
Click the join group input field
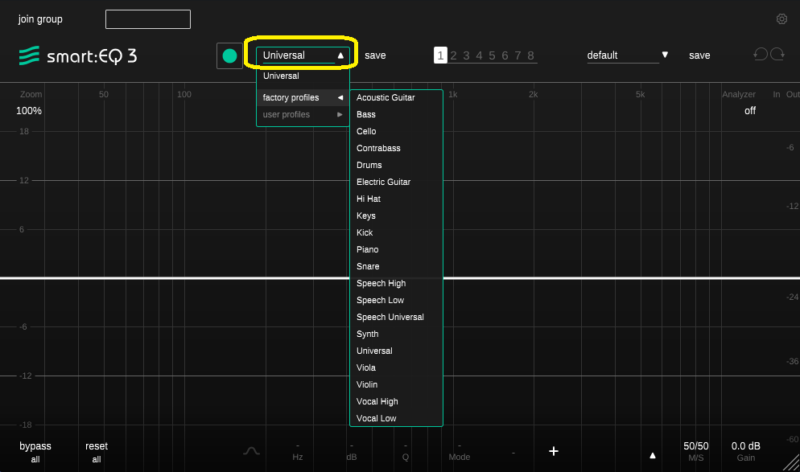coord(147,19)
